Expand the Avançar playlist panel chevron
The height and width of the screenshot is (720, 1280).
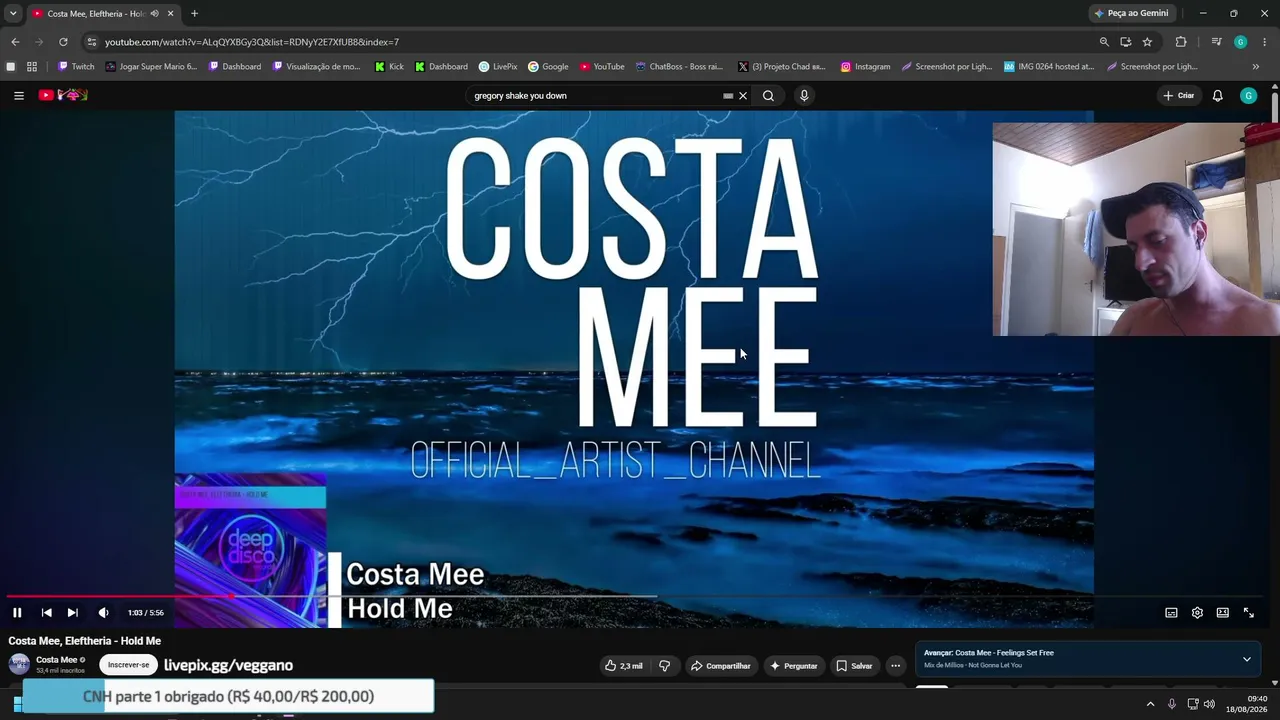click(1246, 659)
